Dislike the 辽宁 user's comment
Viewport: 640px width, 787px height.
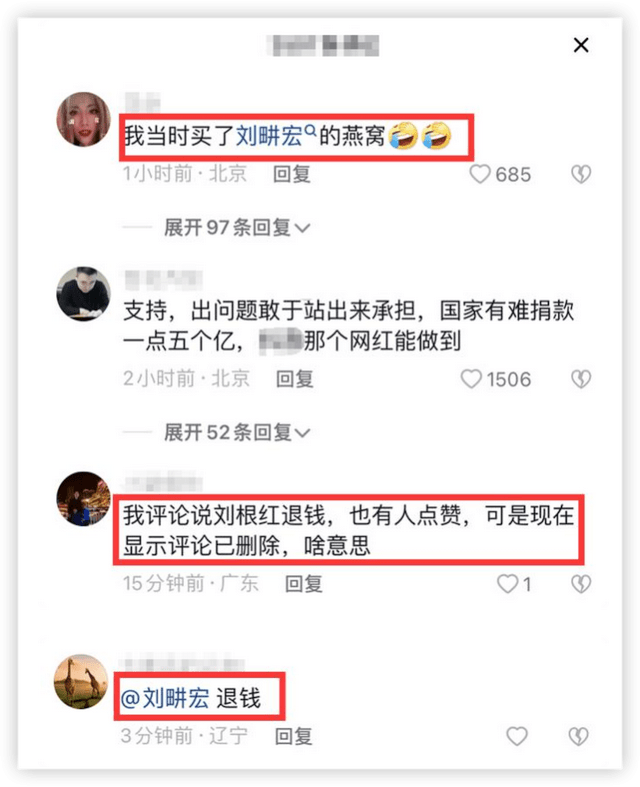click(578, 736)
